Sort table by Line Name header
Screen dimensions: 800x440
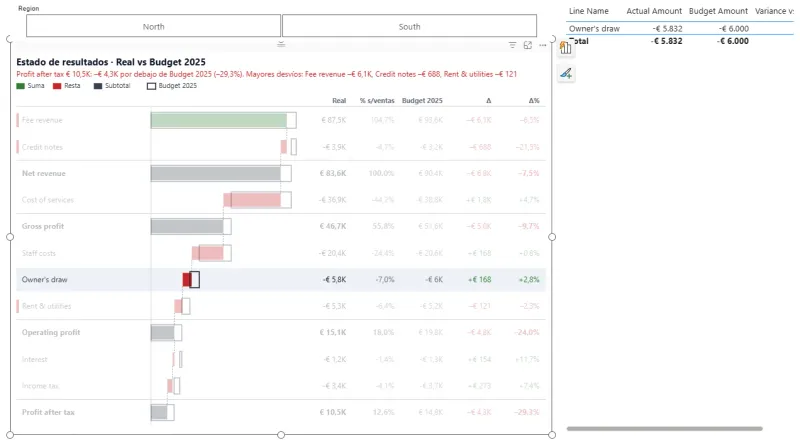click(589, 11)
